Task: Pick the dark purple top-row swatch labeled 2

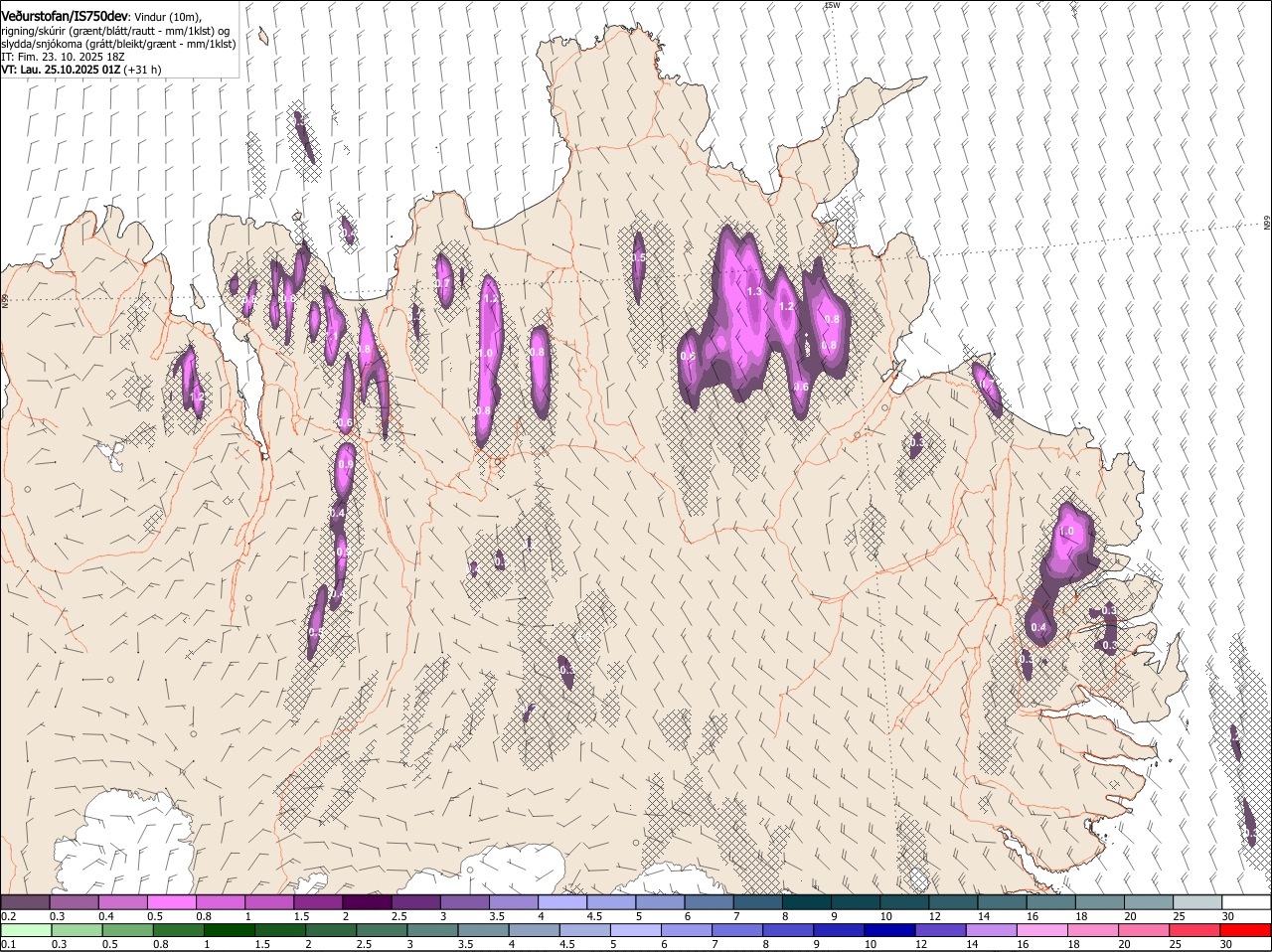Action: 367,902
